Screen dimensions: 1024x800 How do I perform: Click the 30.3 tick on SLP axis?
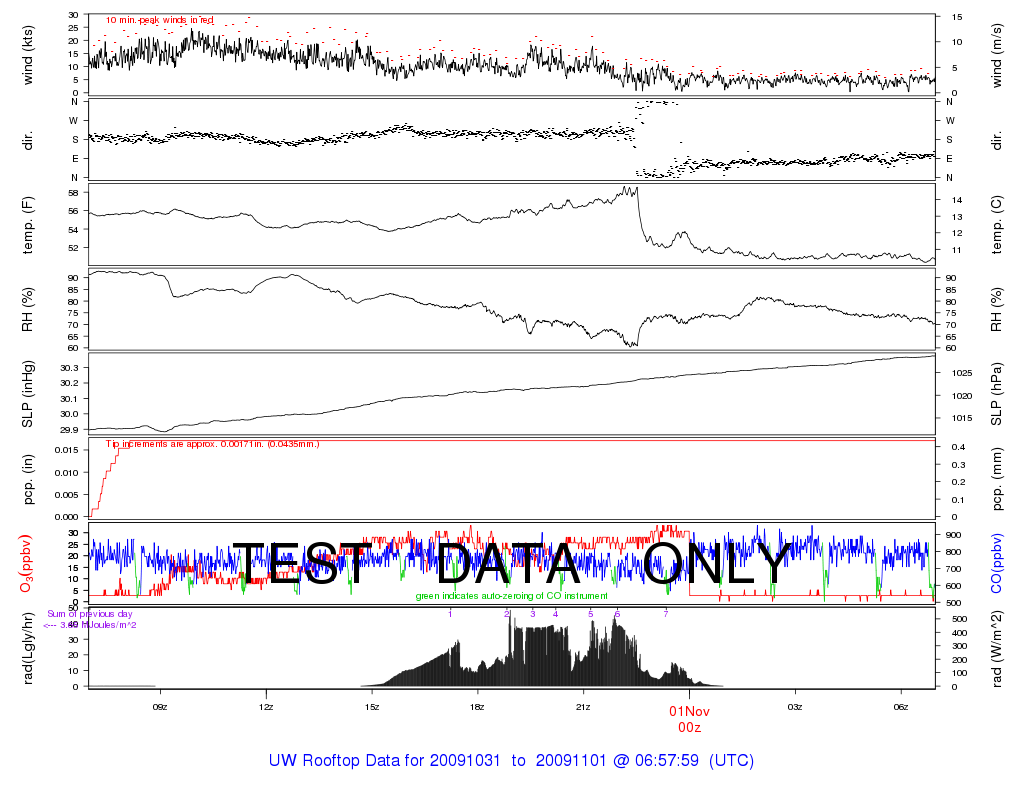click(x=69, y=368)
